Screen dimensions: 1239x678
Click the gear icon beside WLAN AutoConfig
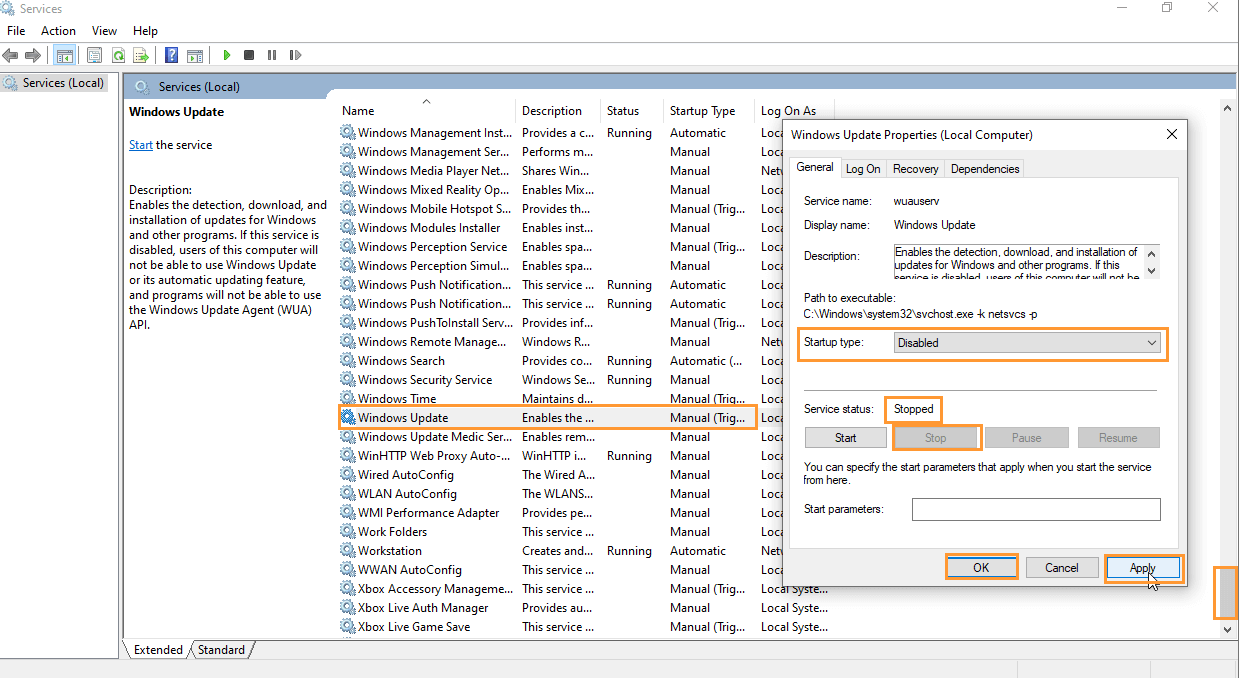click(348, 494)
